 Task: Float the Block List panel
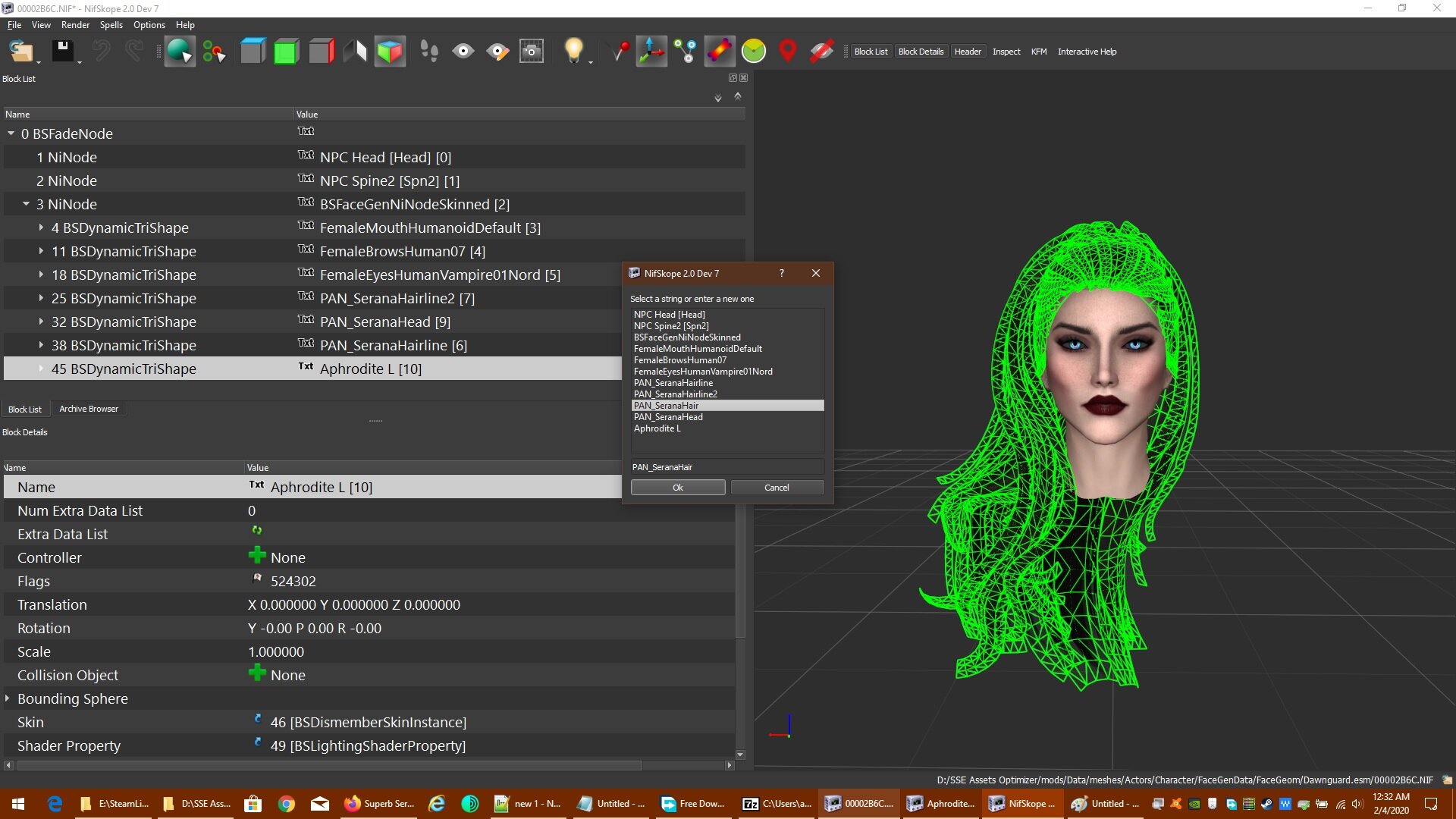733,78
